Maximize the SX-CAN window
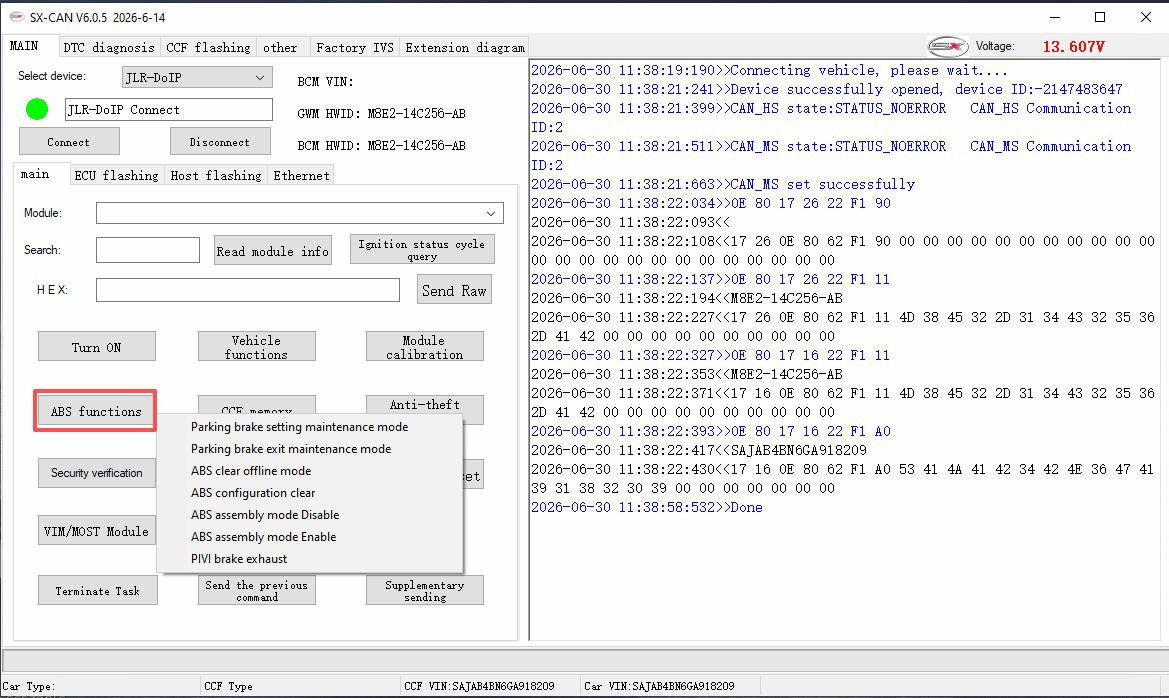Viewport: 1169px width, 698px height. coord(1100,17)
